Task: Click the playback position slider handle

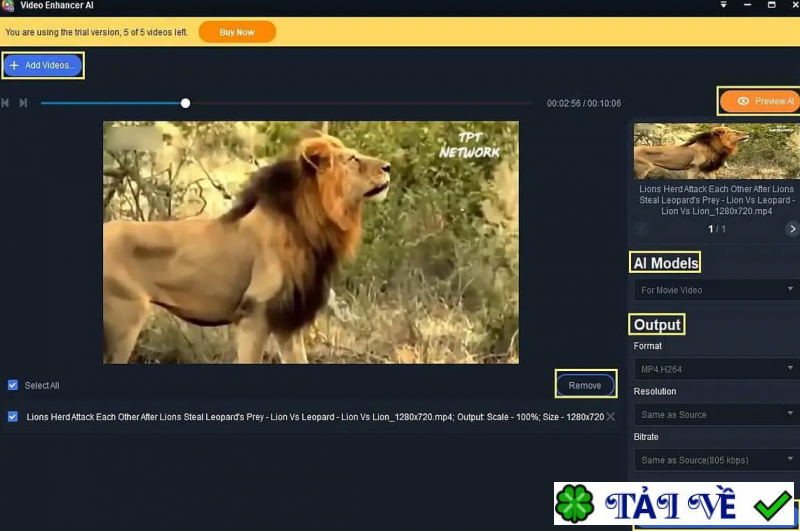Action: 186,103
